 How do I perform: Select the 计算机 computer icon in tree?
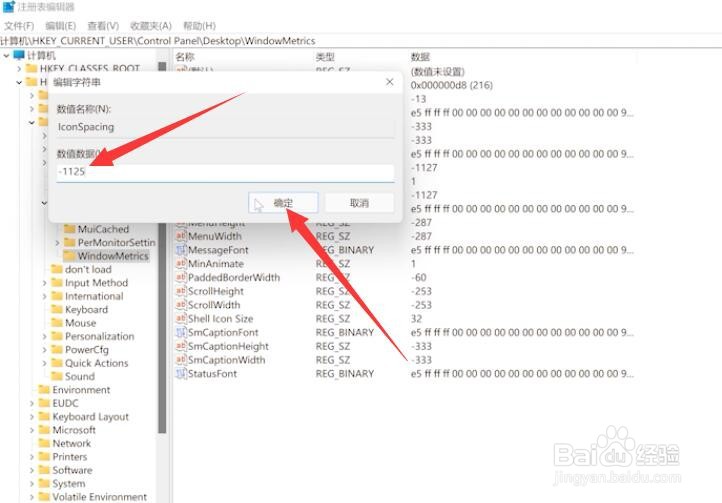[x=19, y=55]
